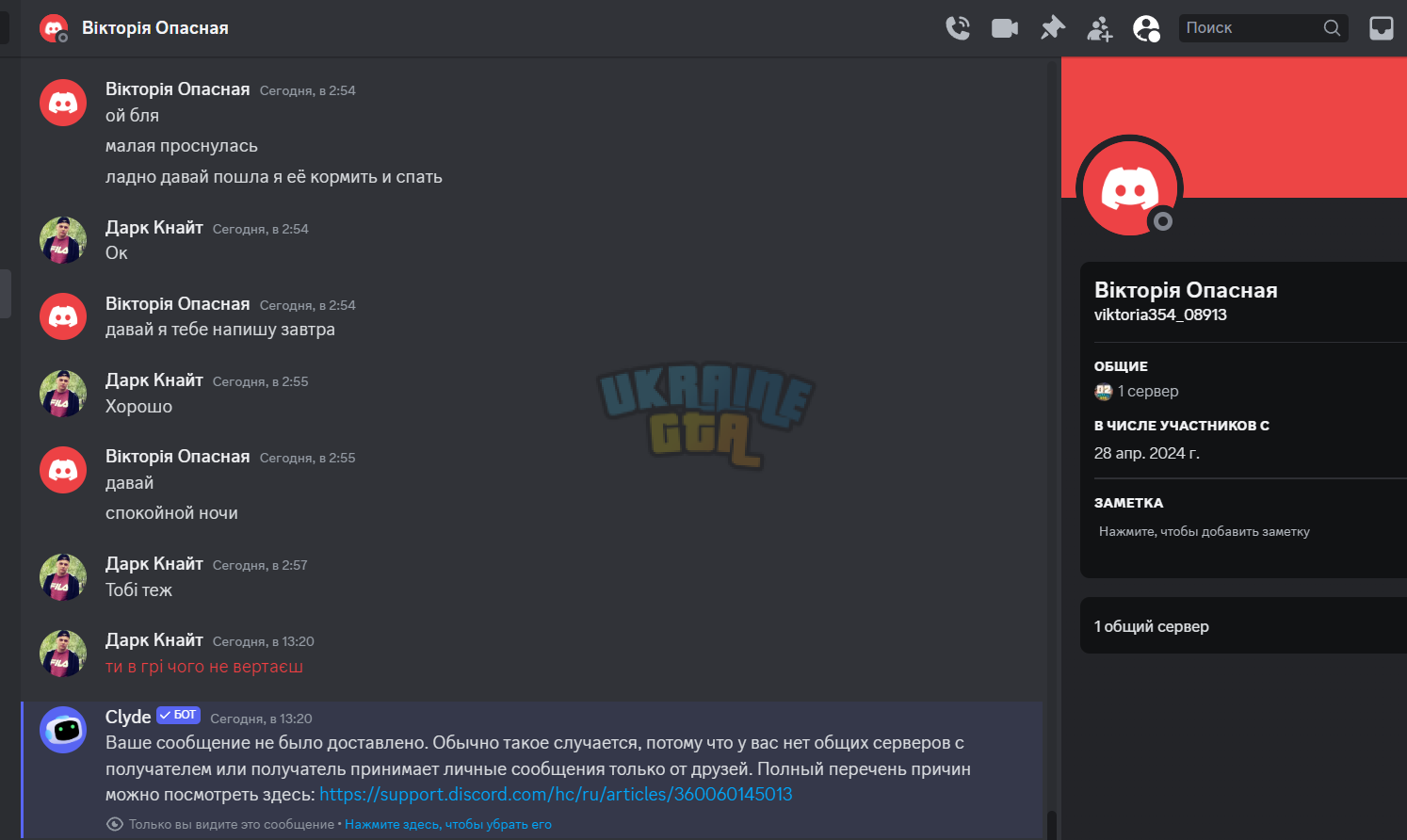Click username viktoria354_08913

(x=1160, y=315)
